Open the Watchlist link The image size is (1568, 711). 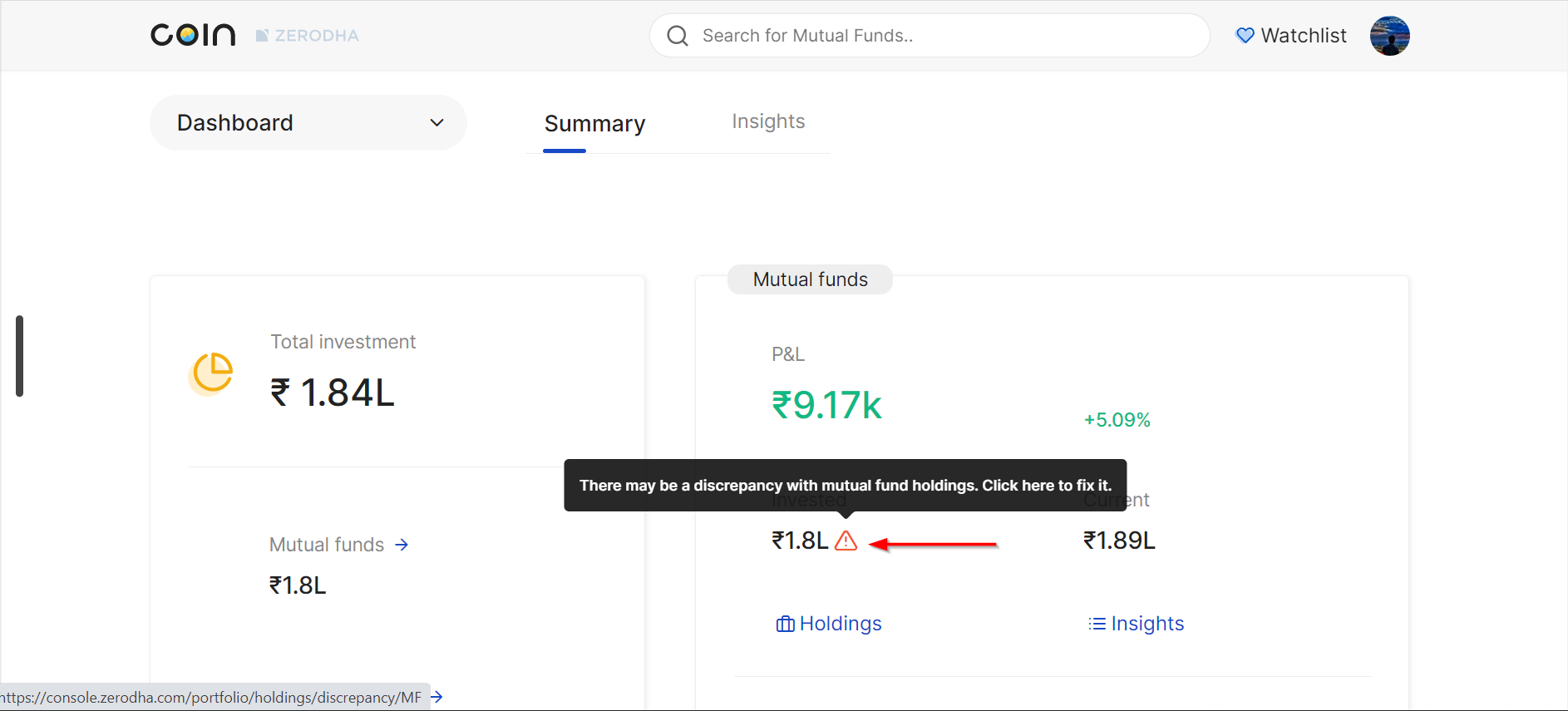[1291, 36]
